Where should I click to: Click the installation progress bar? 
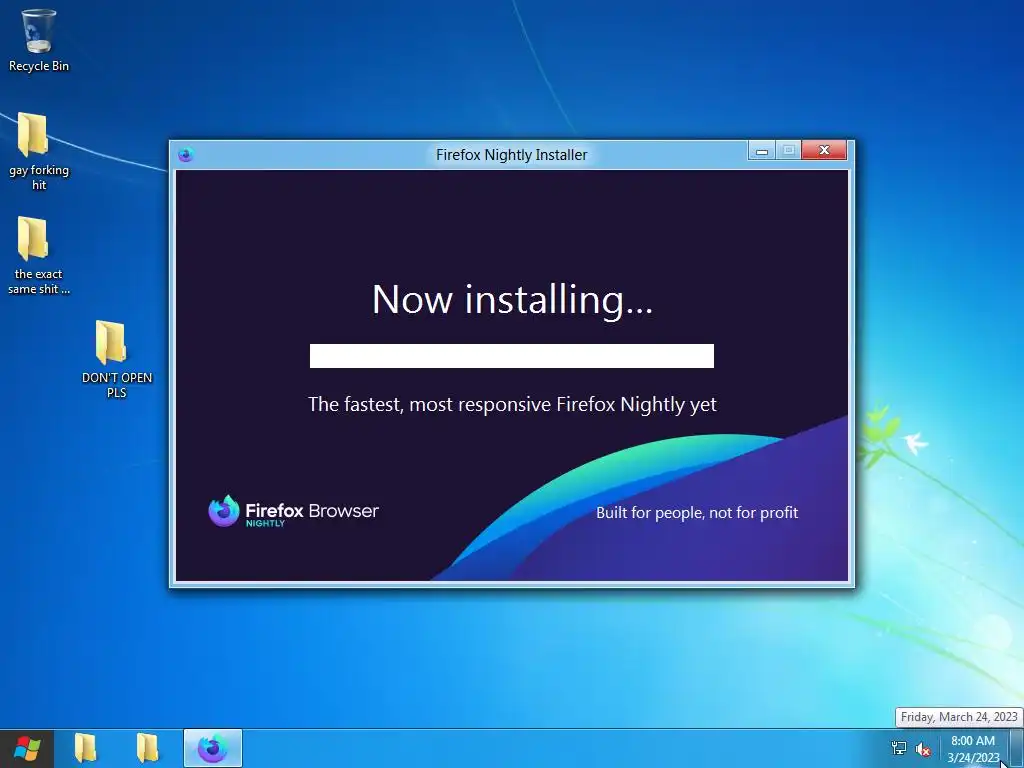(x=511, y=356)
